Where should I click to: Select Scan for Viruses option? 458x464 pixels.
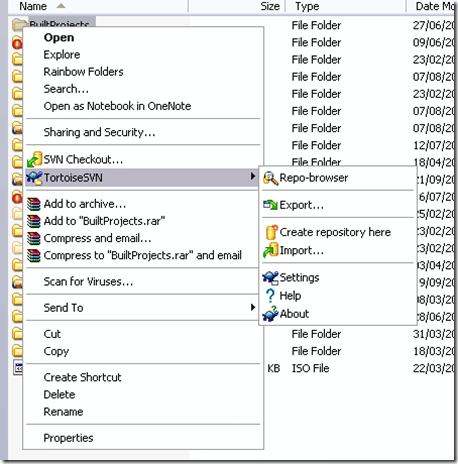[88, 282]
